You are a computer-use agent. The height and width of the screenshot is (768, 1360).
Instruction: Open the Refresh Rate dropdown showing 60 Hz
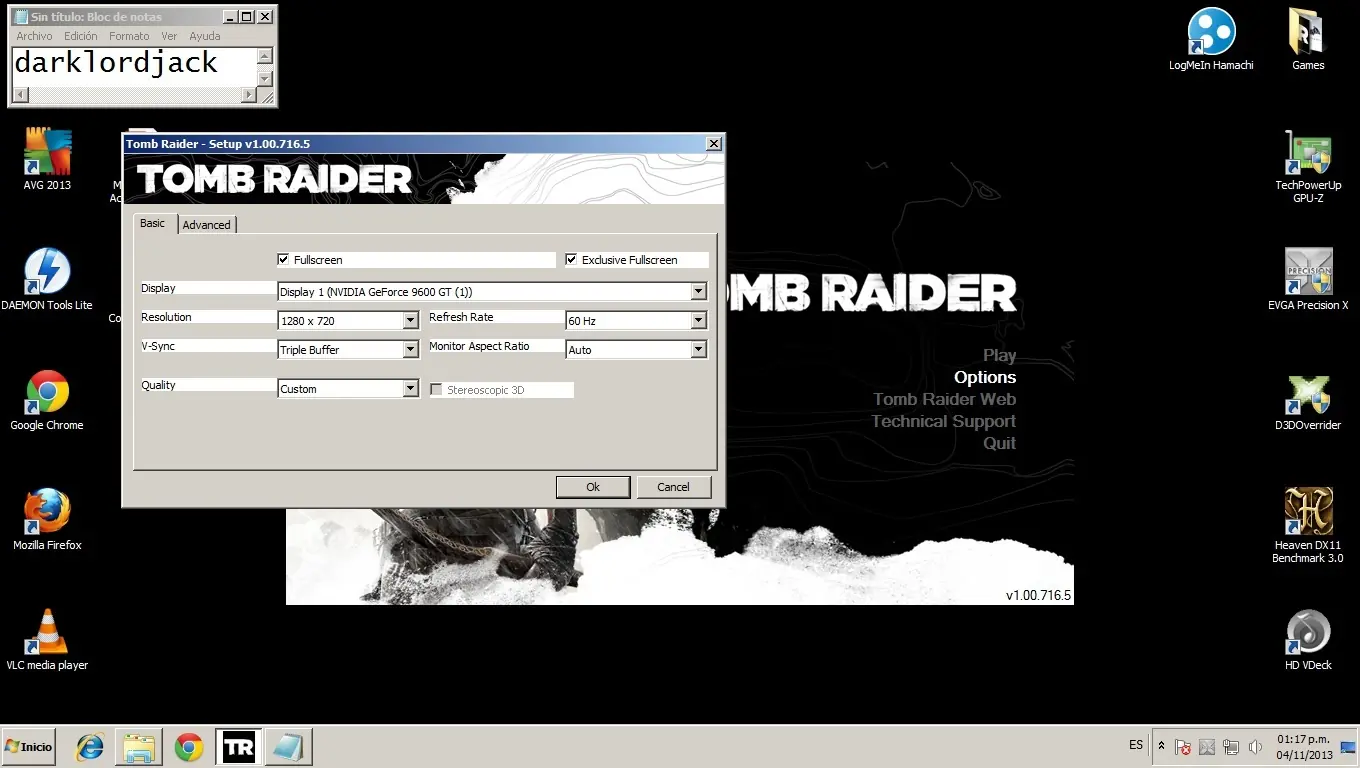698,321
